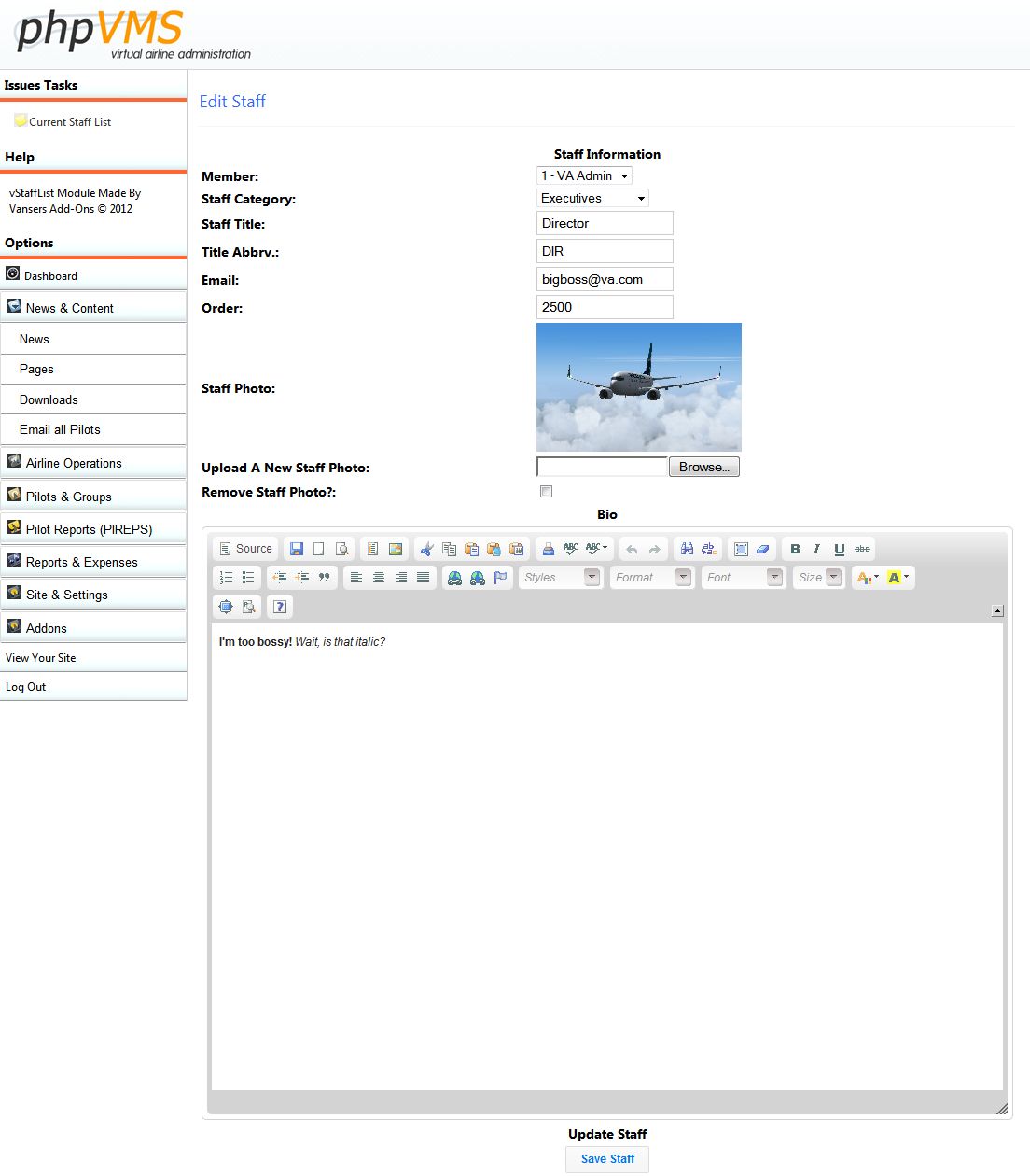1030x1176 pixels.
Task: Insert an Anchor with the flag icon
Action: tap(500, 578)
